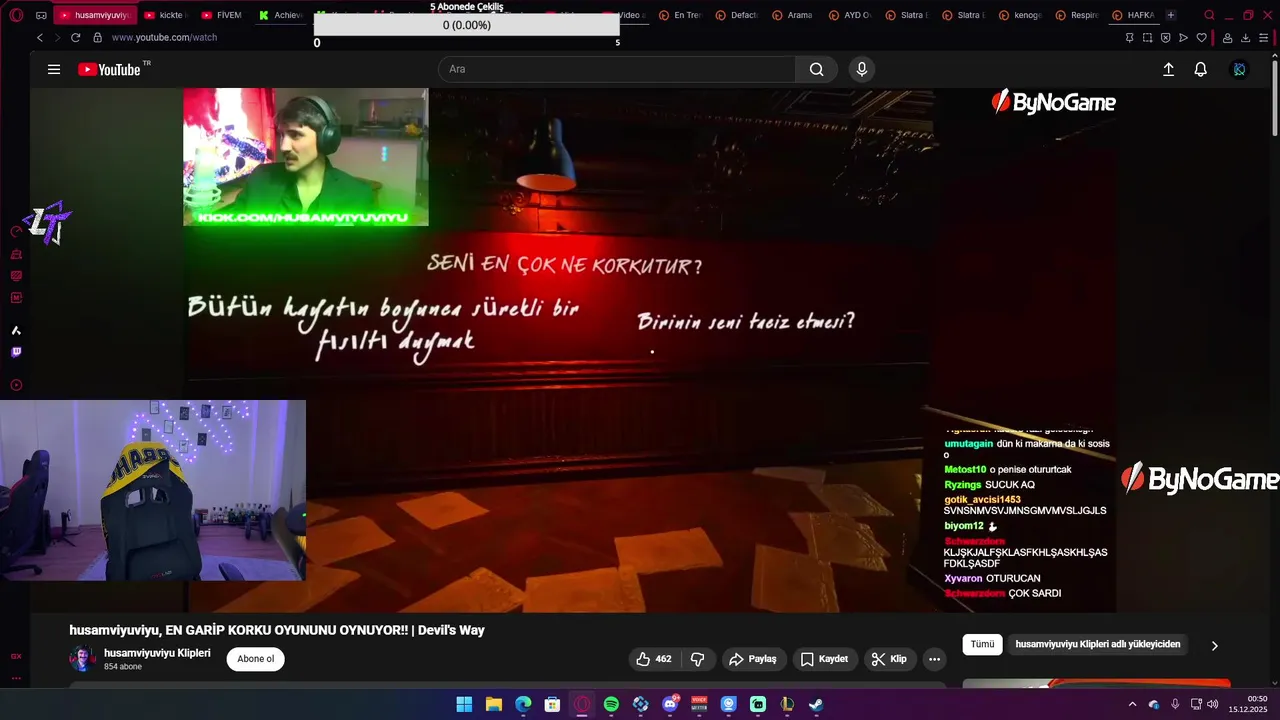This screenshot has width=1280, height=720.
Task: Switch to the FİVEM browser tab
Action: coord(221,15)
